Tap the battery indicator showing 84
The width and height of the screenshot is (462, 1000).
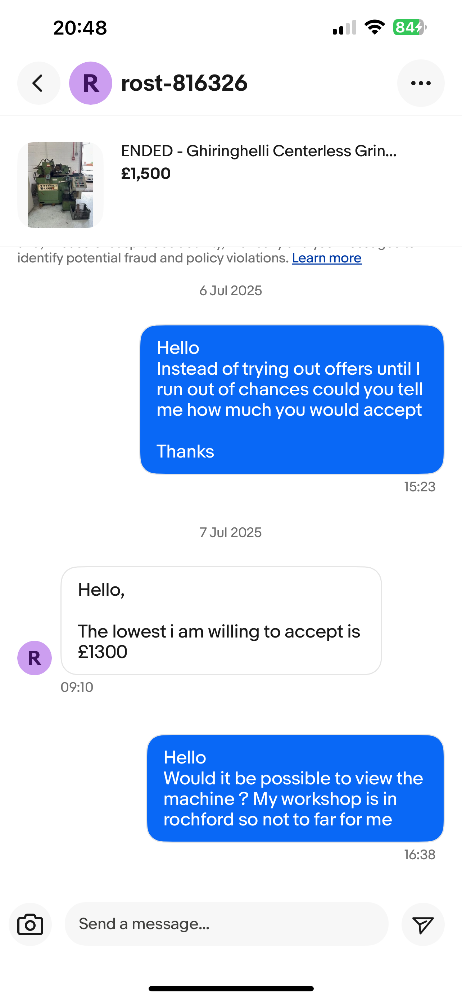point(409,27)
